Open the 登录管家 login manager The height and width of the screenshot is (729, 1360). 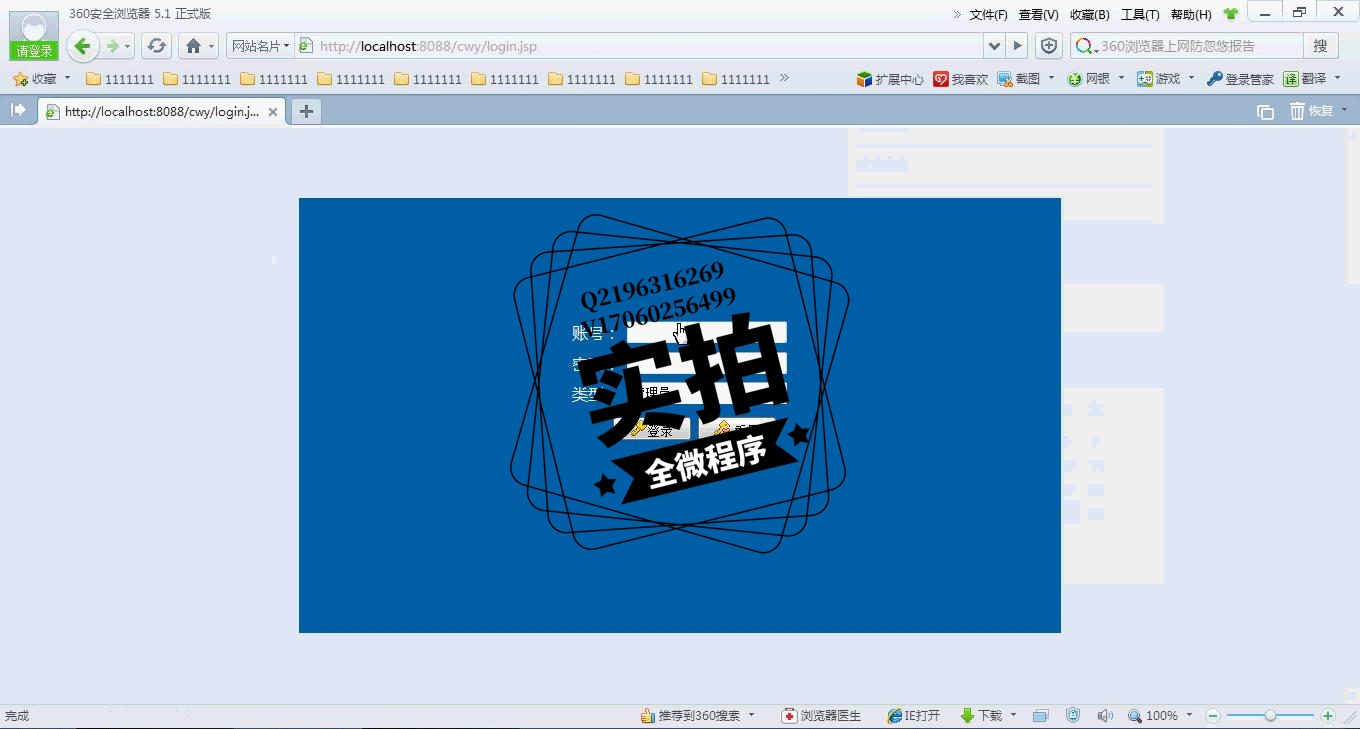click(1240, 79)
